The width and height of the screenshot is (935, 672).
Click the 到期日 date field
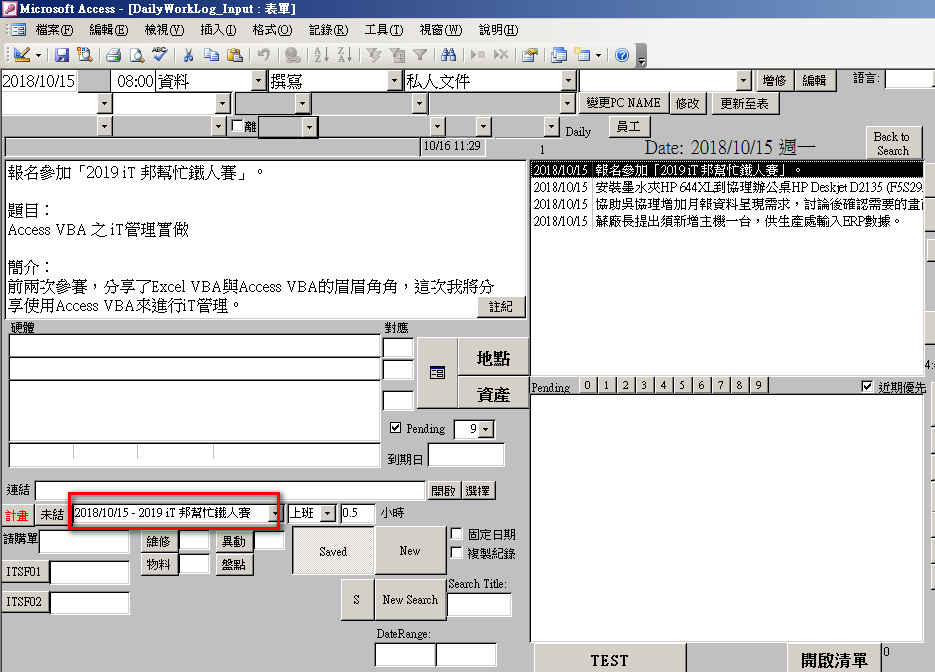(x=466, y=455)
